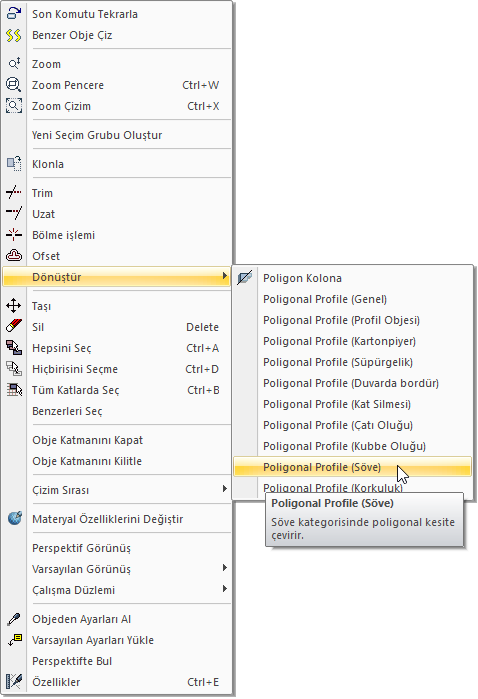Expand the Çizim Sırası submenu arrow
Image resolution: width=478 pixels, height=699 pixels.
(x=225, y=489)
